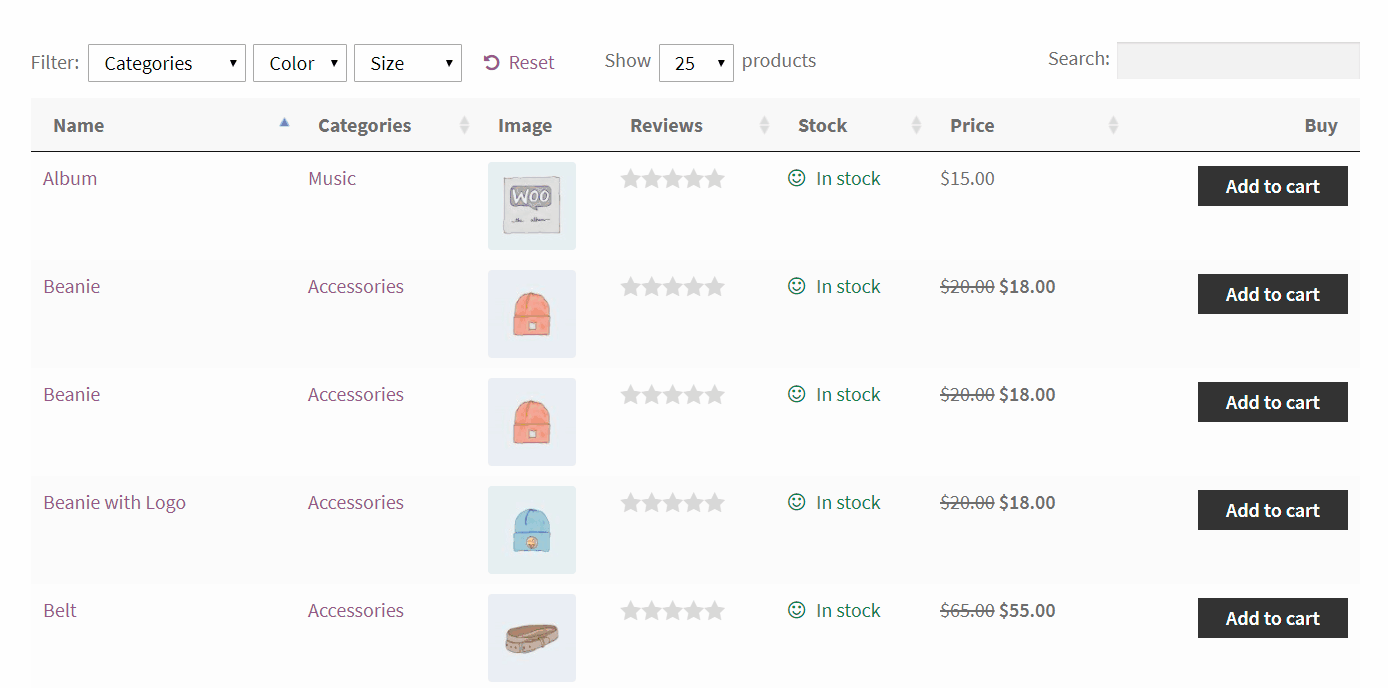Sort by Reviews column arrows
Screen dimensions: 1388x688
point(764,125)
